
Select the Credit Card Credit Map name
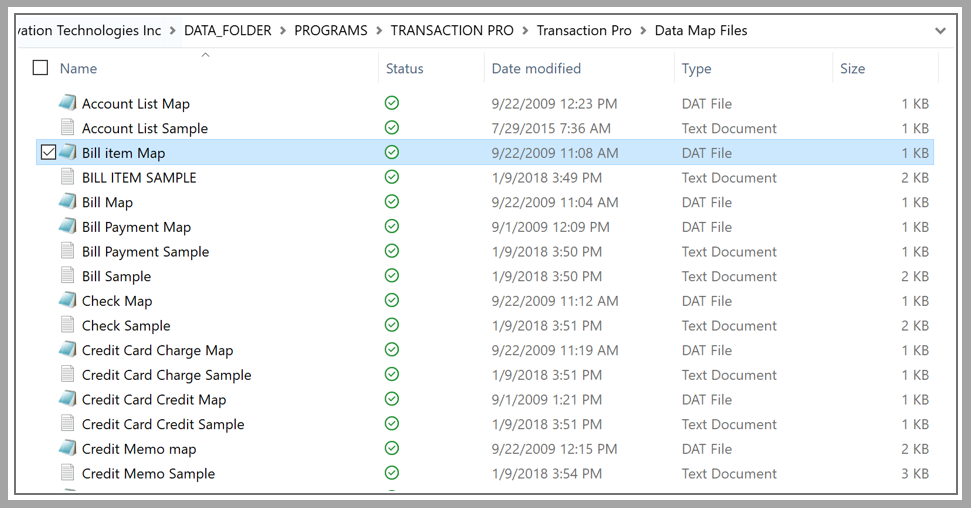coord(154,400)
